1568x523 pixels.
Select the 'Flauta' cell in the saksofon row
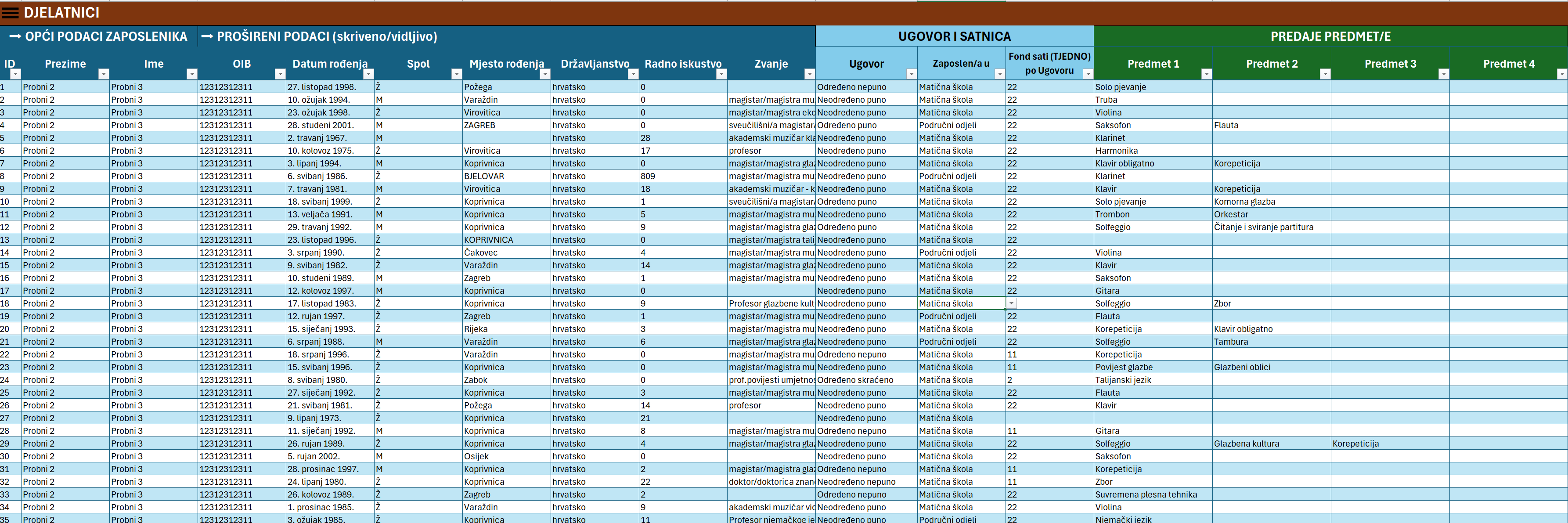1272,126
